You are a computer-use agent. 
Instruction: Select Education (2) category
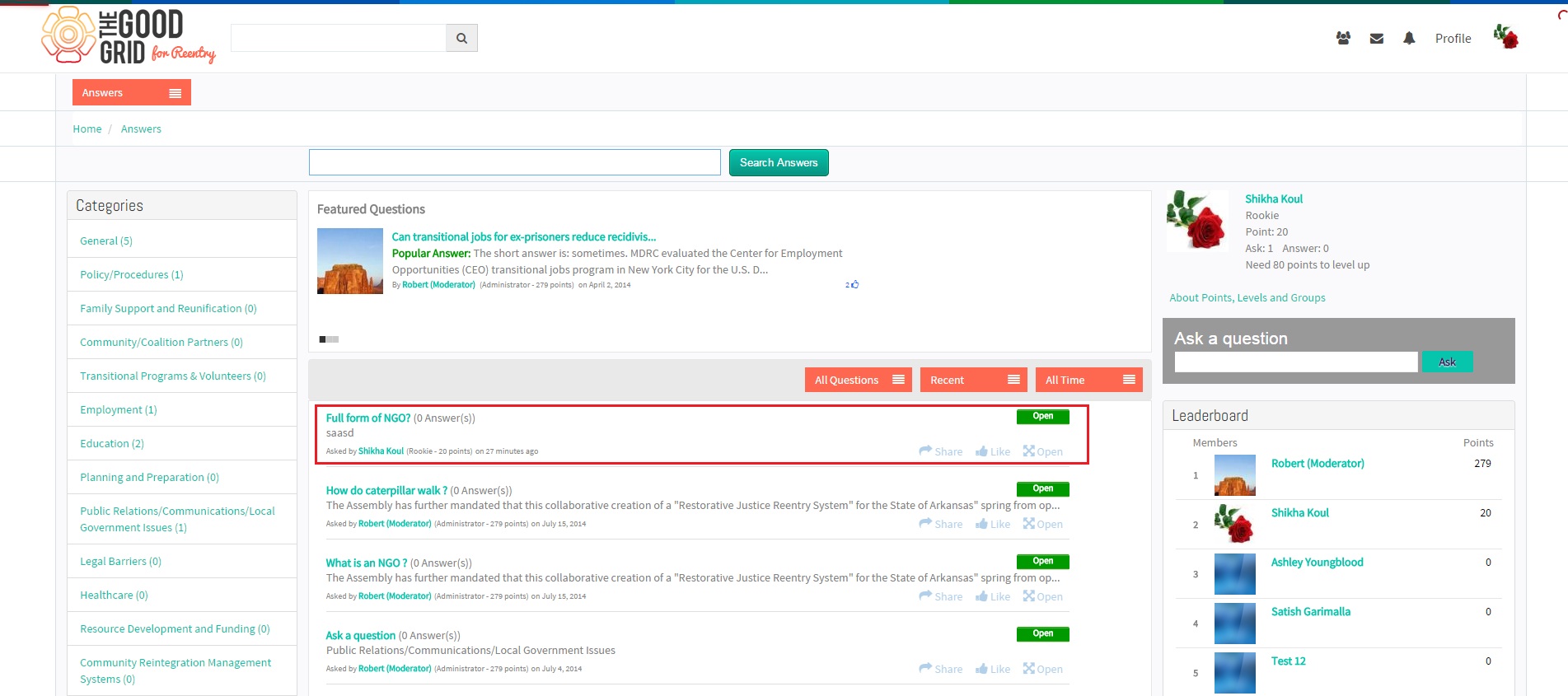pyautogui.click(x=112, y=444)
